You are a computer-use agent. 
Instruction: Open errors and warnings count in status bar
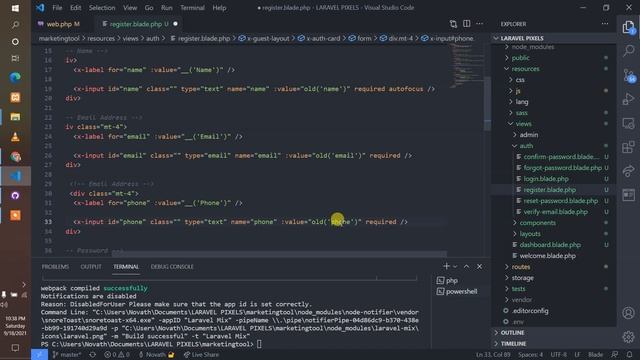(117, 355)
